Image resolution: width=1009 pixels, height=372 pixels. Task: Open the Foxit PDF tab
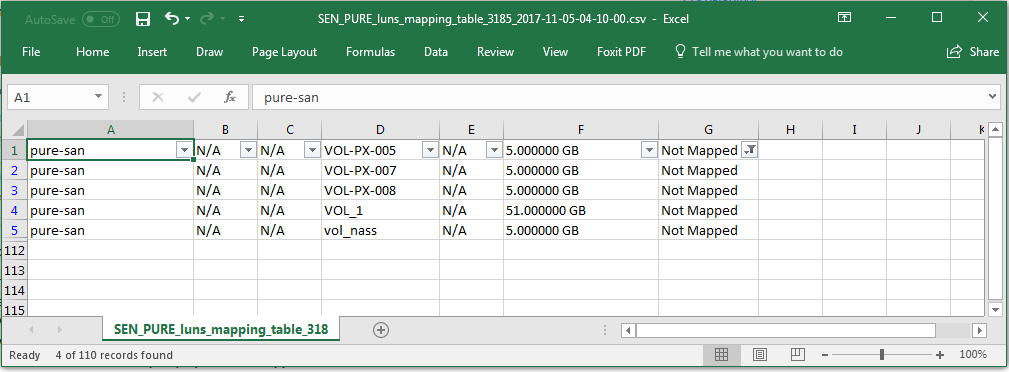pos(621,52)
